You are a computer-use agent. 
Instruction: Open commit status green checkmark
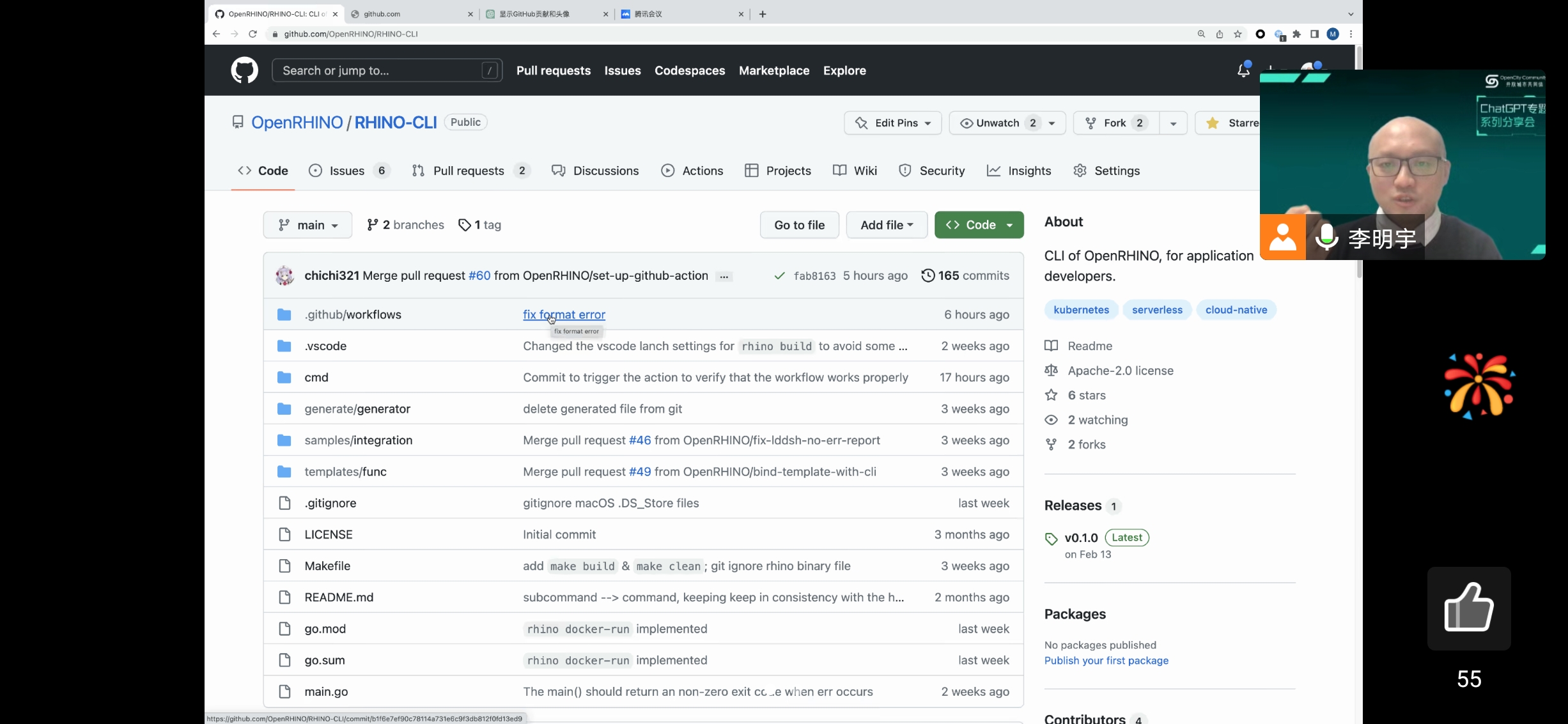tap(780, 275)
